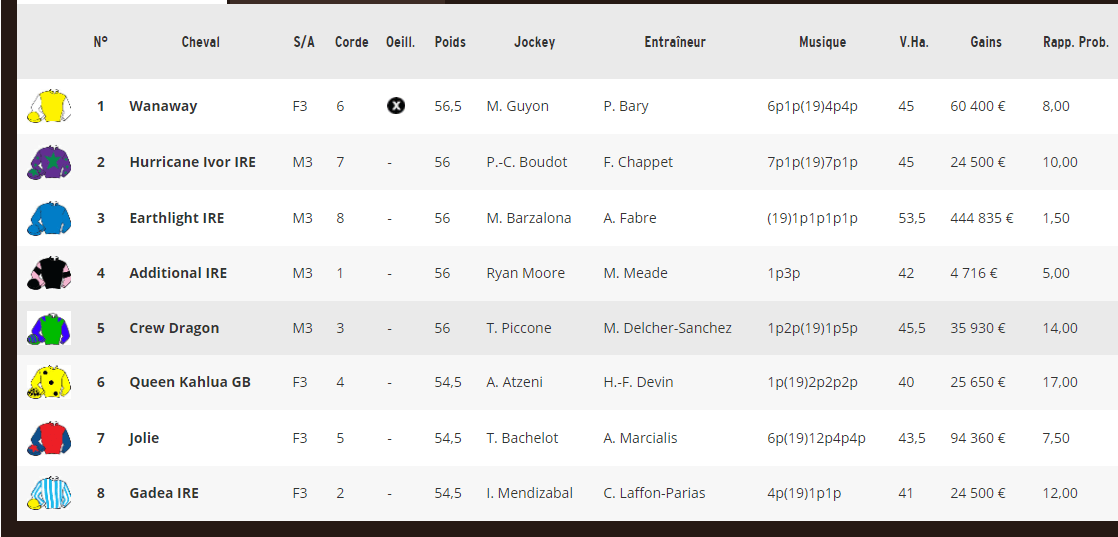This screenshot has width=1118, height=537.
Task: Select jockey Ryan Moore
Action: [x=525, y=273]
